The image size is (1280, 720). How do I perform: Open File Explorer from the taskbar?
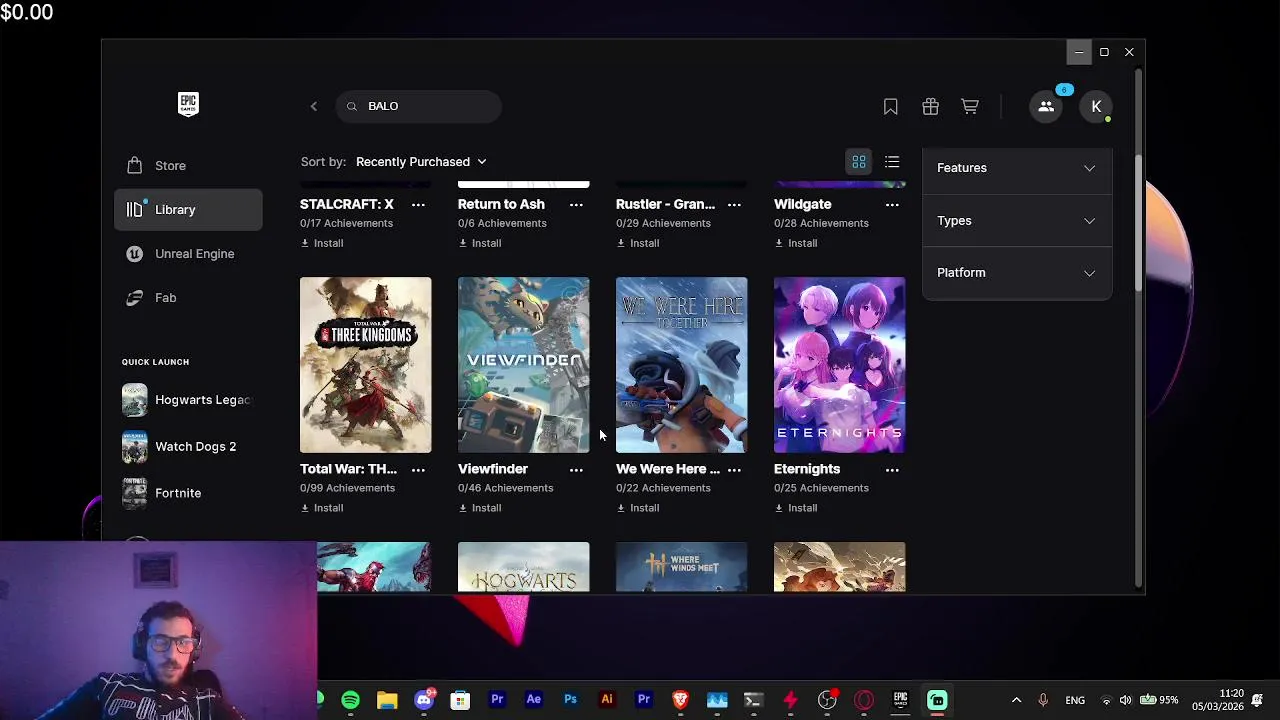click(x=387, y=700)
